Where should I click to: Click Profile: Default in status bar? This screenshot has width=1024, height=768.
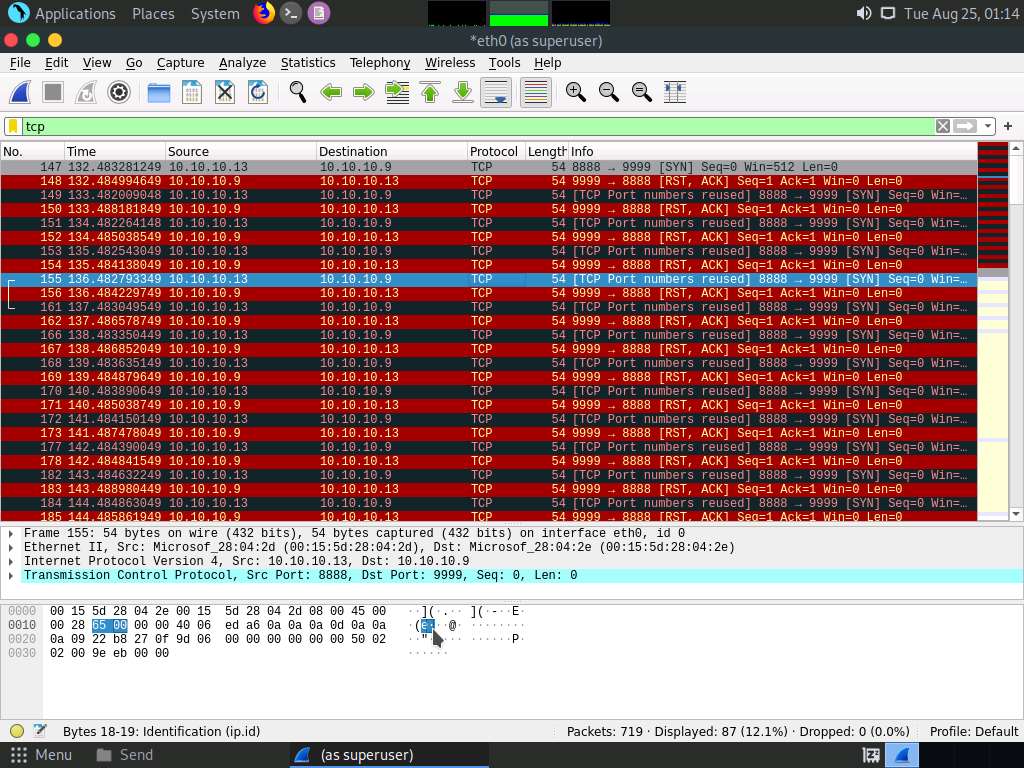point(973,731)
